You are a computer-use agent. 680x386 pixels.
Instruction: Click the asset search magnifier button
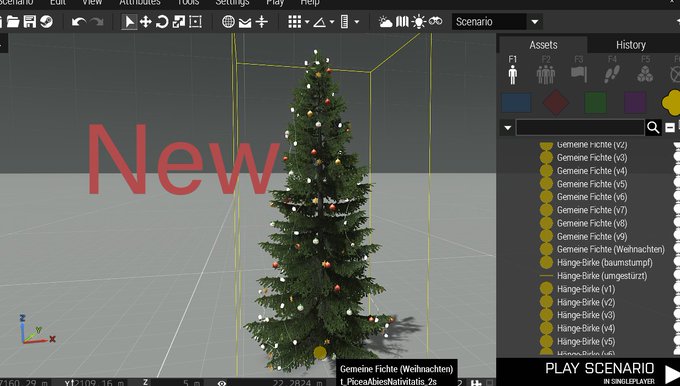pyautogui.click(x=653, y=128)
